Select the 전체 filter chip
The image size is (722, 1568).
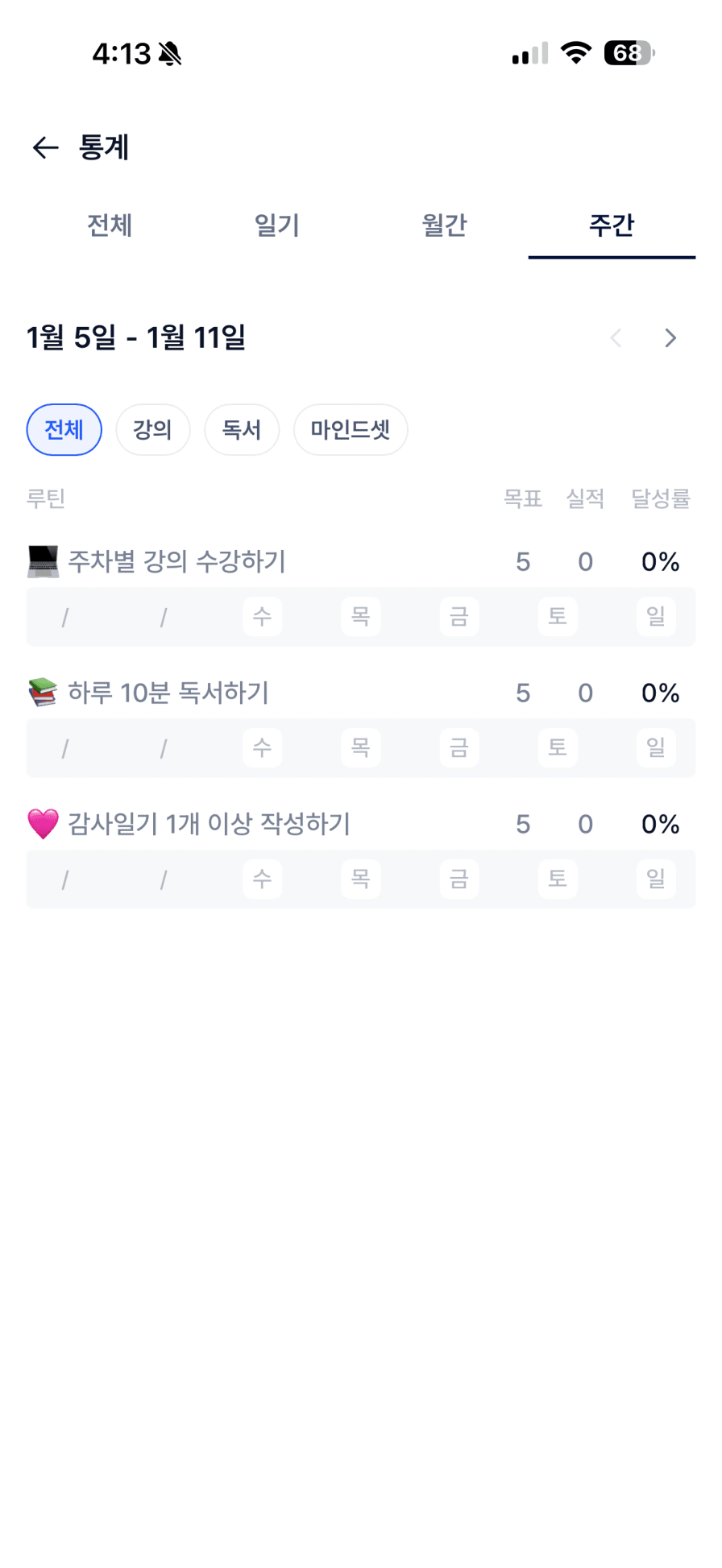(x=64, y=430)
